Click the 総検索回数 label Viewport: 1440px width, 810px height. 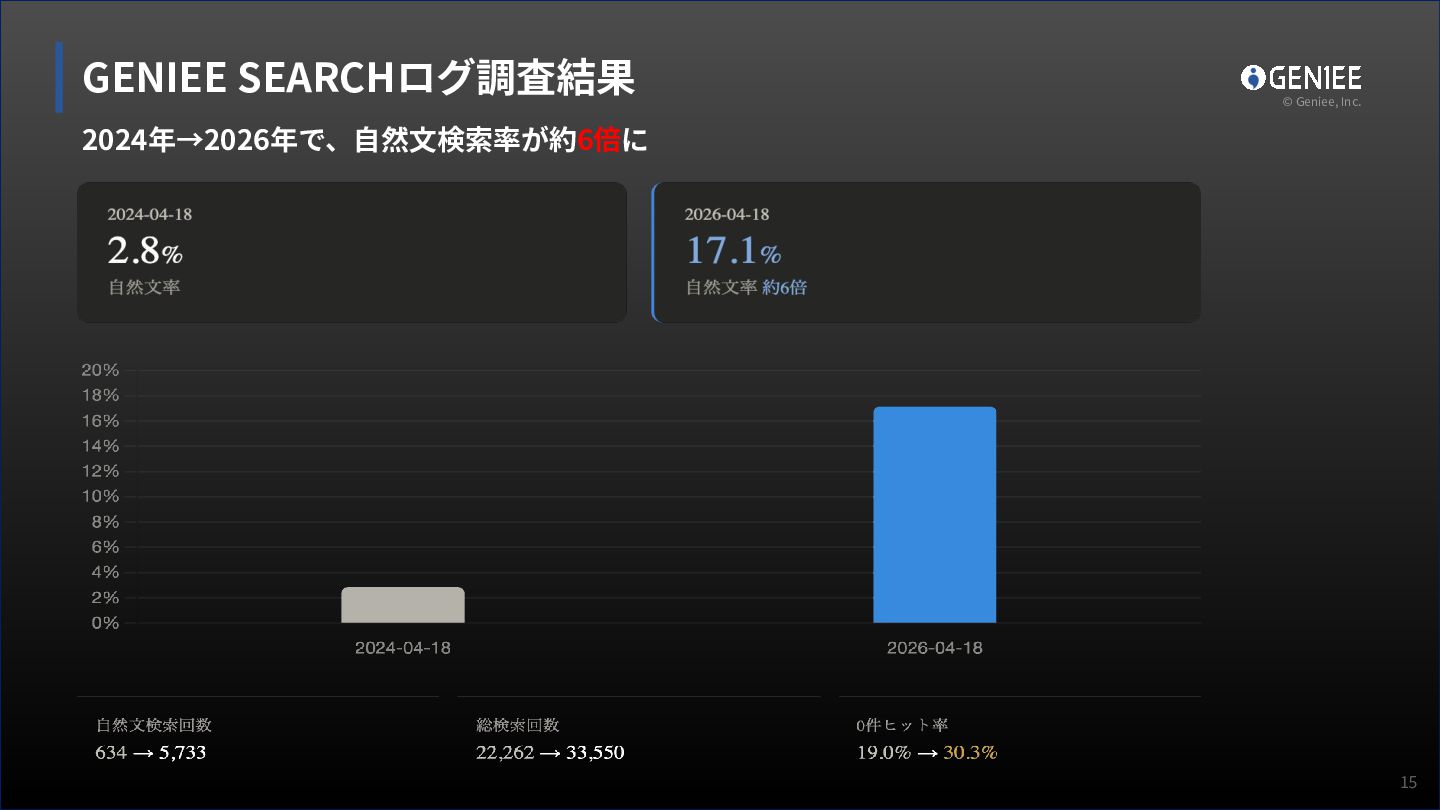point(518,725)
